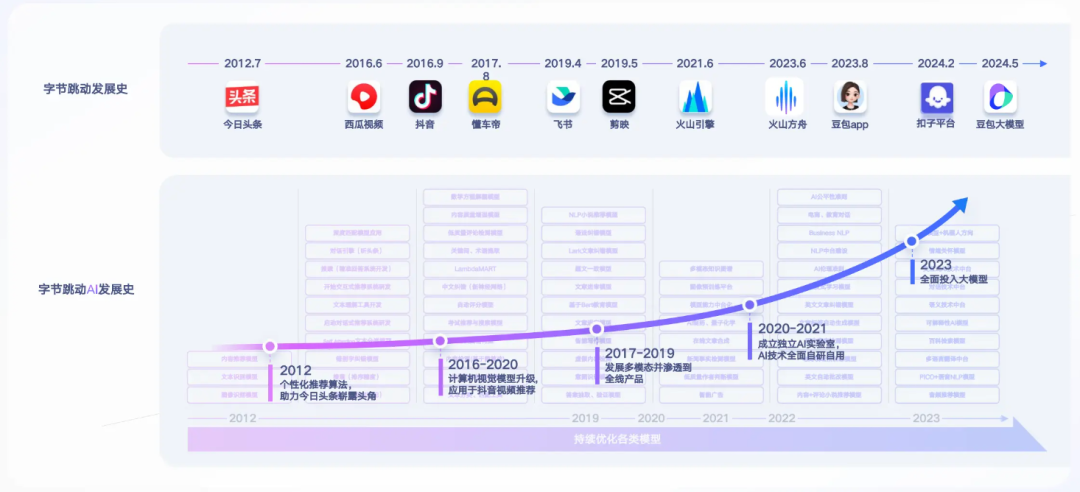Screen dimensions: 1080x492
Task: Click the 2017-2019 milestone dot on curve
Action: click(597, 330)
